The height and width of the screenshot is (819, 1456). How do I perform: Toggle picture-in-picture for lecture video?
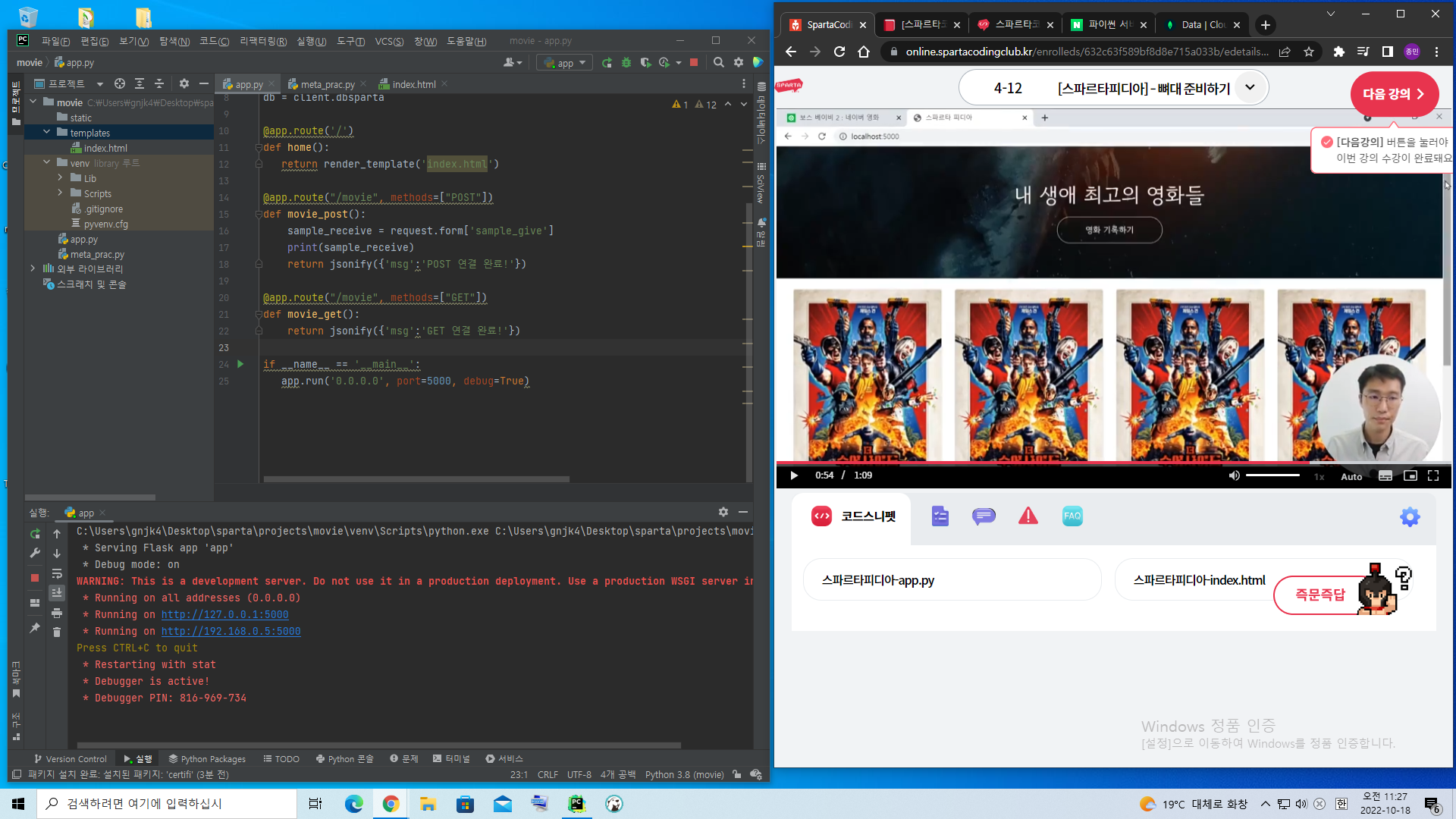point(1410,475)
